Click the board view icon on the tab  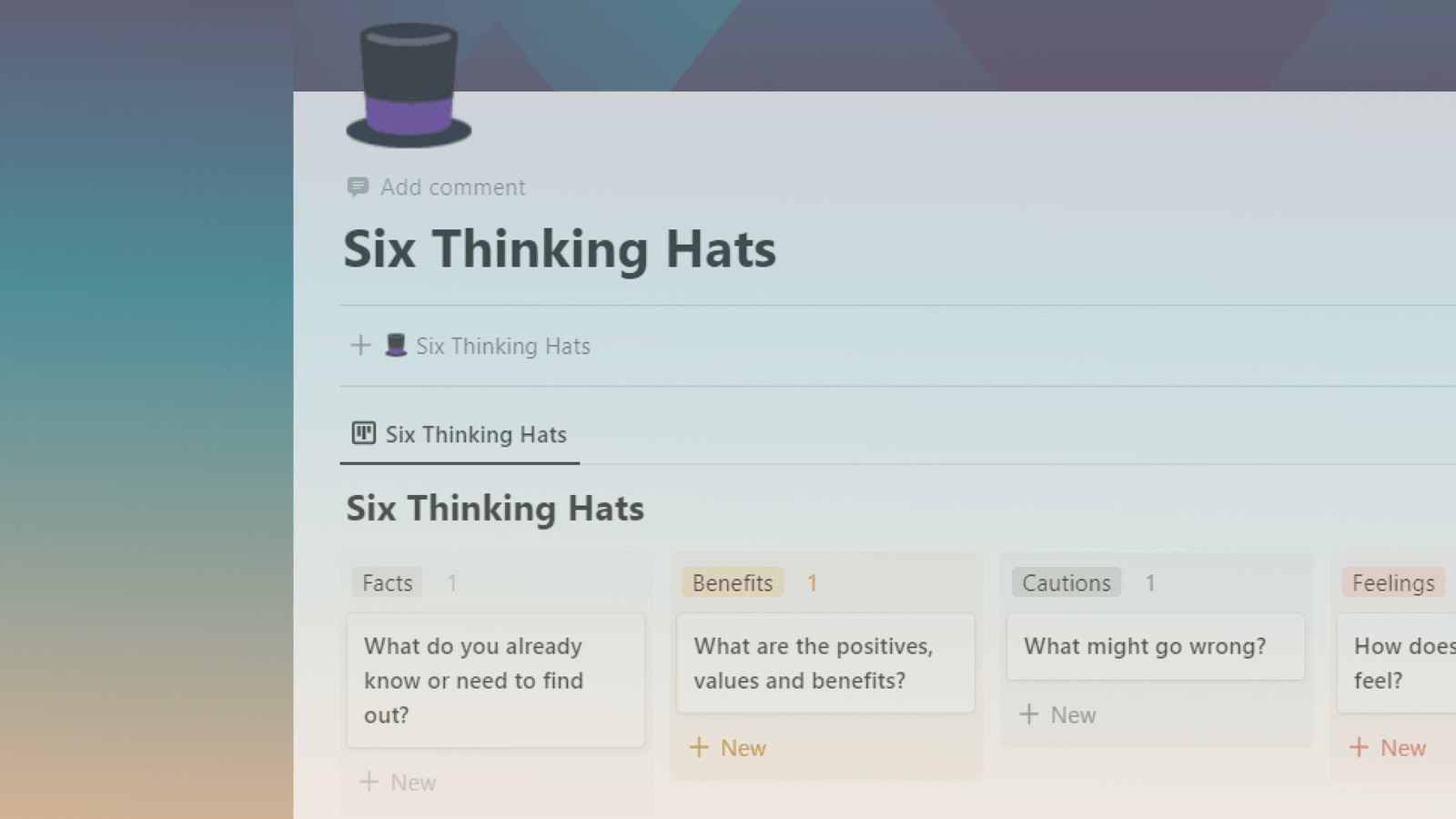click(362, 433)
